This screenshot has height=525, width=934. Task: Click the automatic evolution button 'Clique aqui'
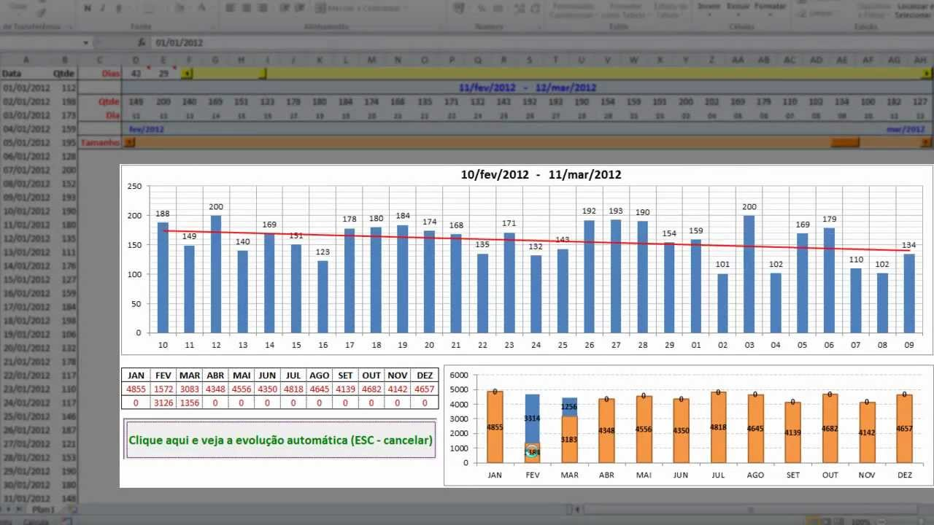click(280, 440)
